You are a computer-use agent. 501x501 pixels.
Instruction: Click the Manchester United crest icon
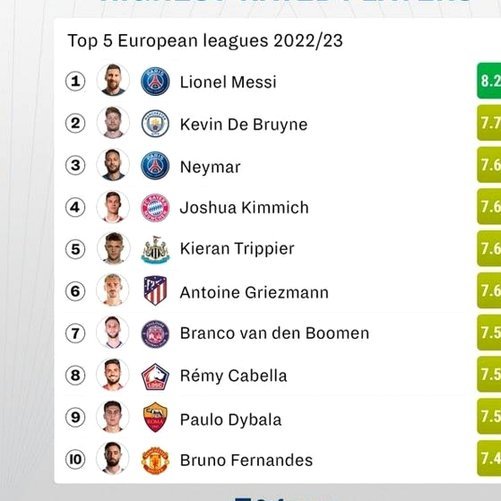pos(155,460)
